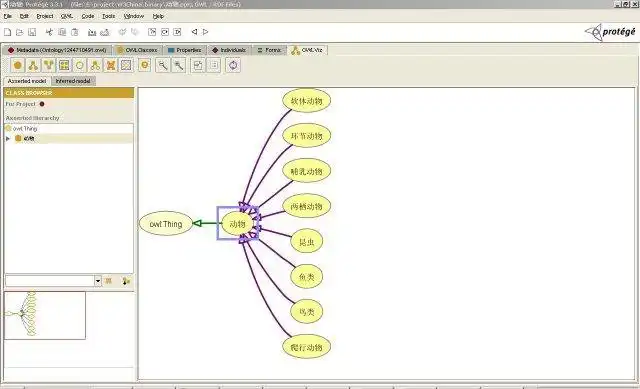Click the For Project dot icon
Viewport: 640px width, 389px height.
point(42,104)
